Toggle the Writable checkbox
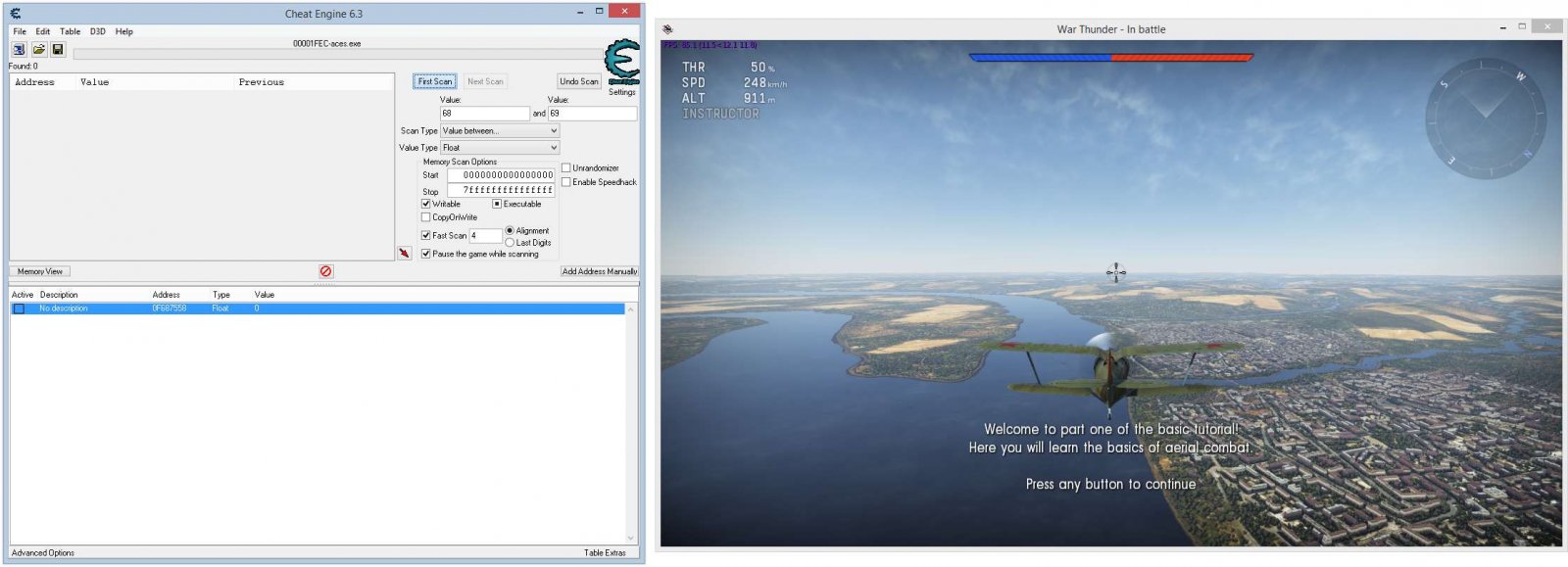 pos(426,204)
